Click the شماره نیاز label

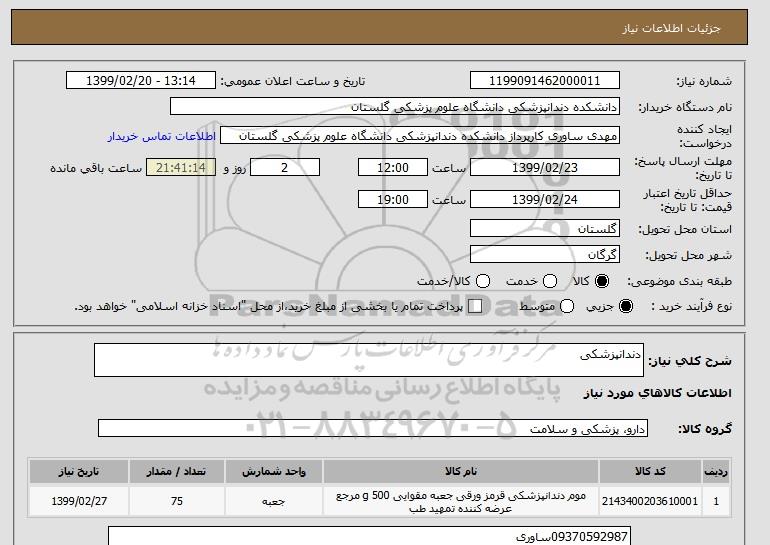704,82
